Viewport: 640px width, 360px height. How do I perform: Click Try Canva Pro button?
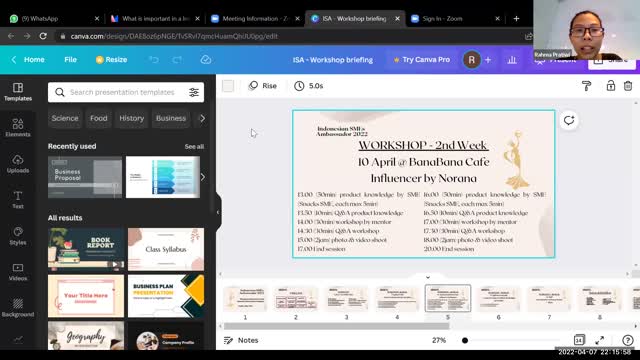click(422, 60)
